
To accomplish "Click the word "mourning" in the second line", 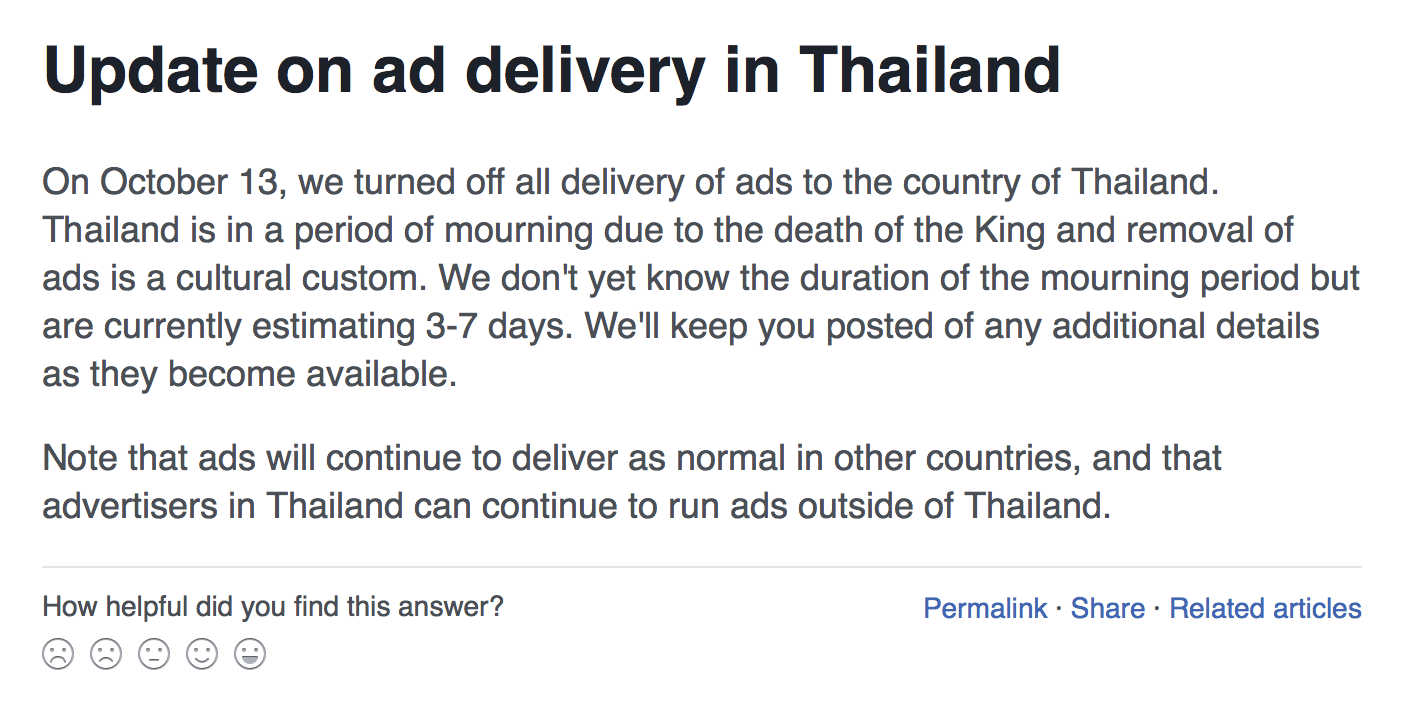I will (518, 231).
